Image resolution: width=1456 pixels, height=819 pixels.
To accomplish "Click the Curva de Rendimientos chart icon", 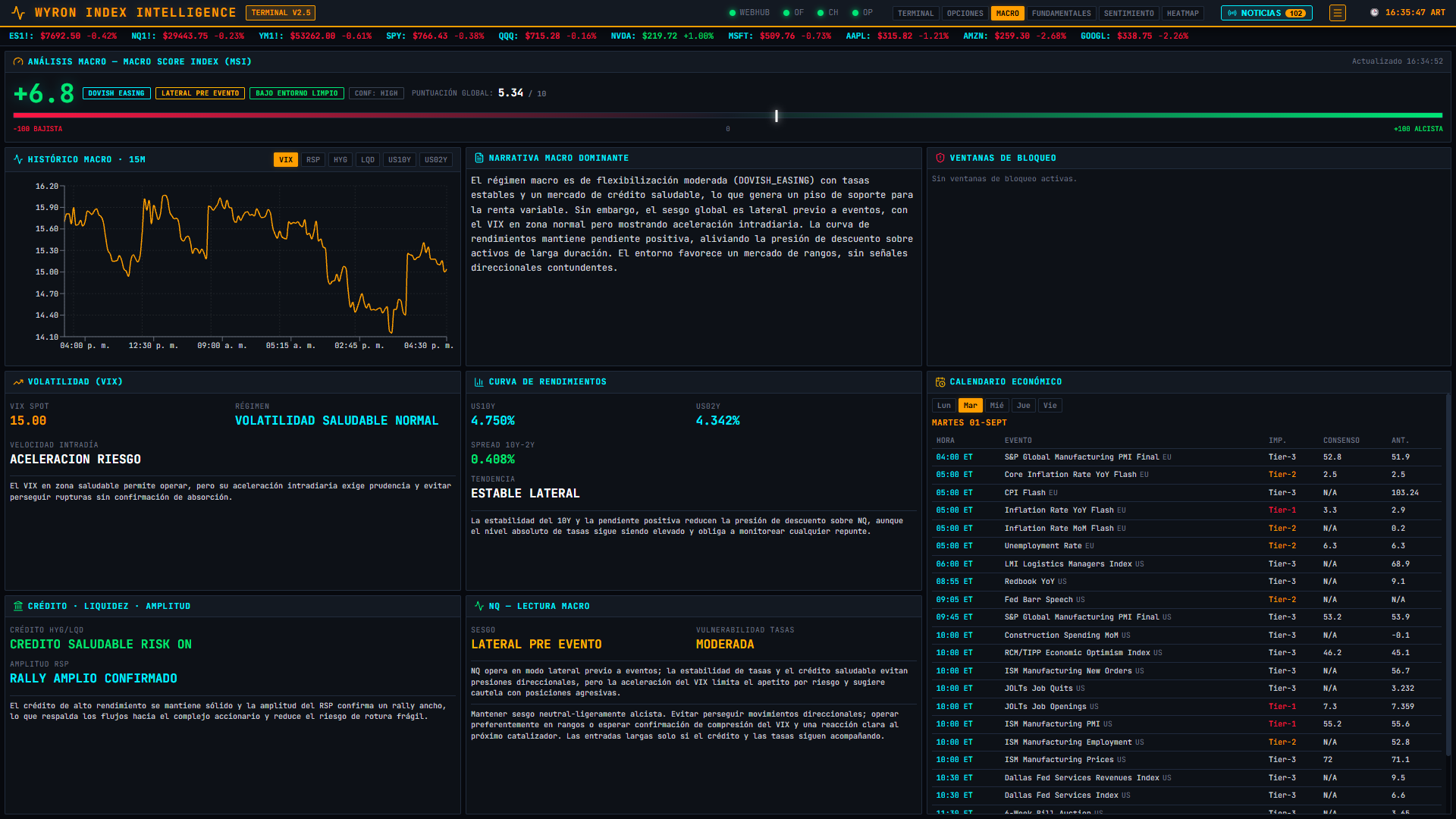I will point(479,382).
